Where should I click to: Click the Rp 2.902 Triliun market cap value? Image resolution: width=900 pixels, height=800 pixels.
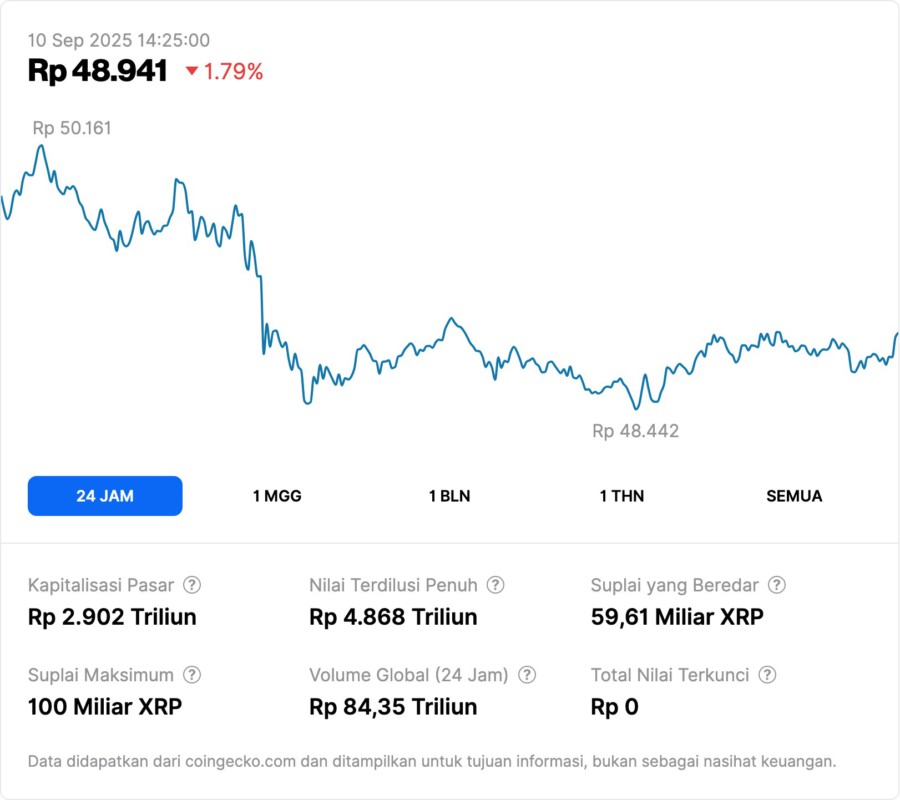(x=112, y=617)
